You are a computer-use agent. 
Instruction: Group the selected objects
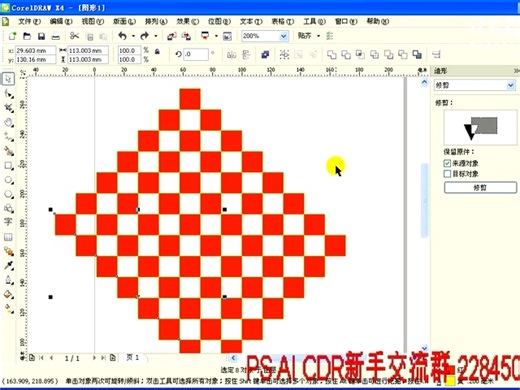pyautogui.click(x=284, y=54)
